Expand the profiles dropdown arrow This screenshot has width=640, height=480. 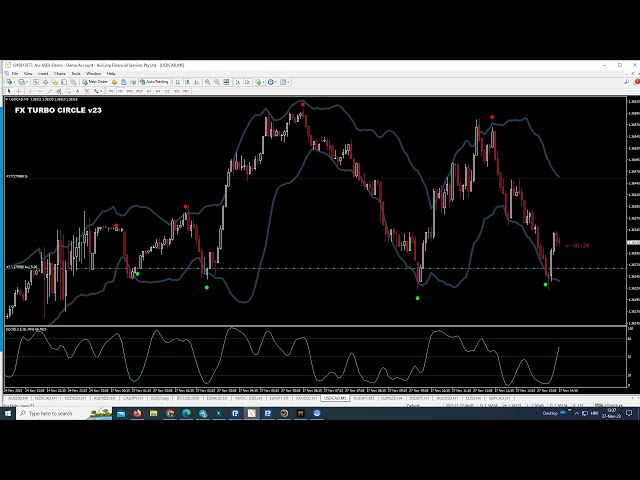coord(29,82)
